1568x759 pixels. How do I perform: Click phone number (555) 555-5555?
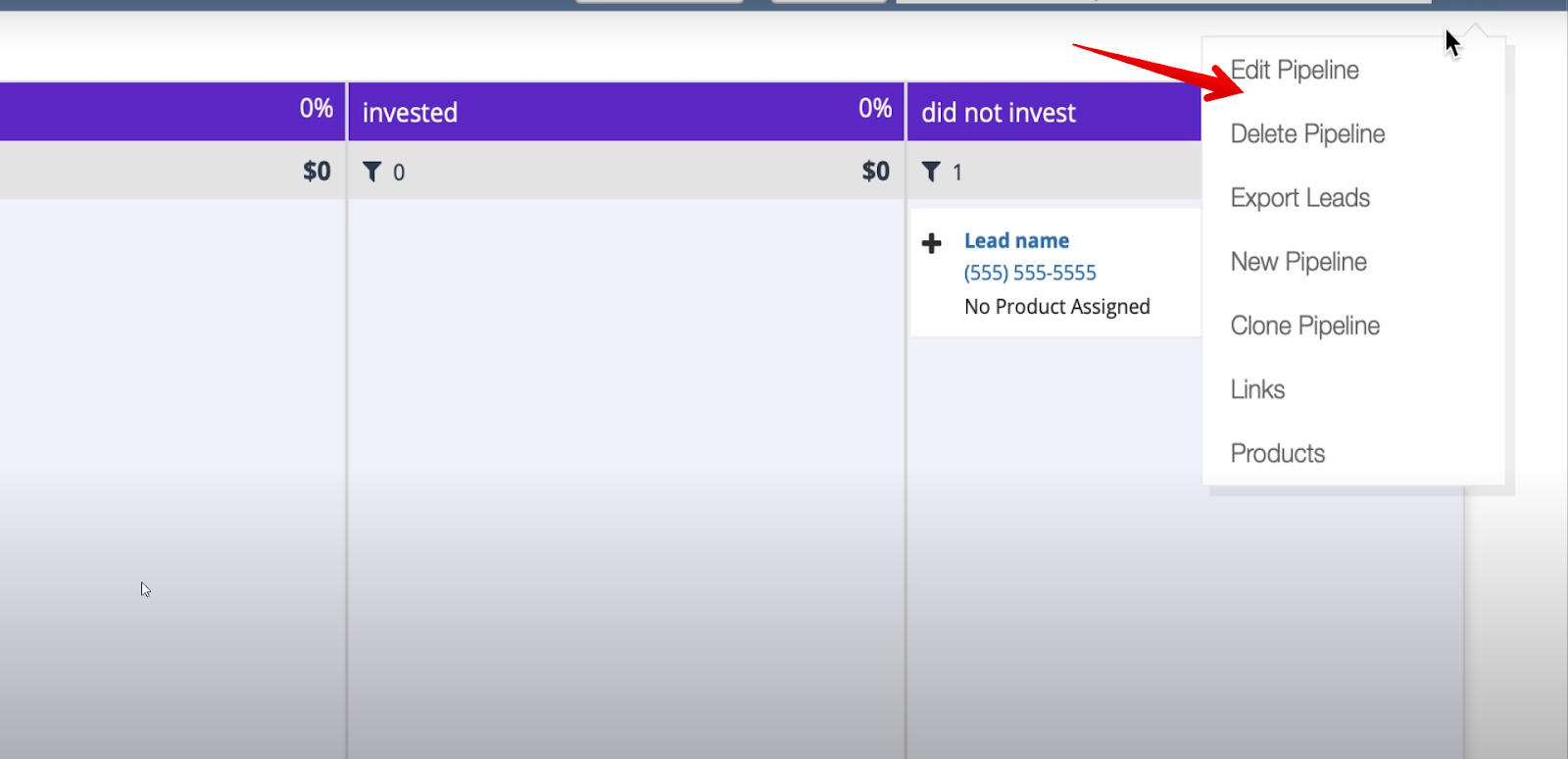pyautogui.click(x=1030, y=273)
